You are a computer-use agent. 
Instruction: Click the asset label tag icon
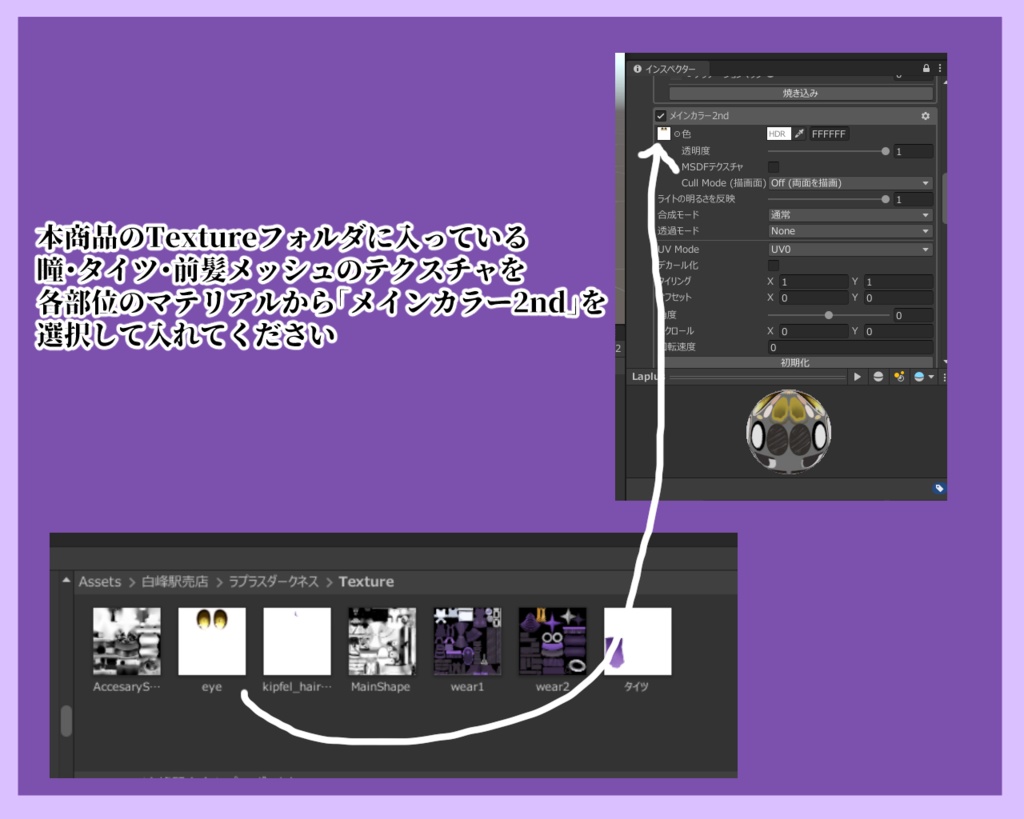tap(938, 488)
